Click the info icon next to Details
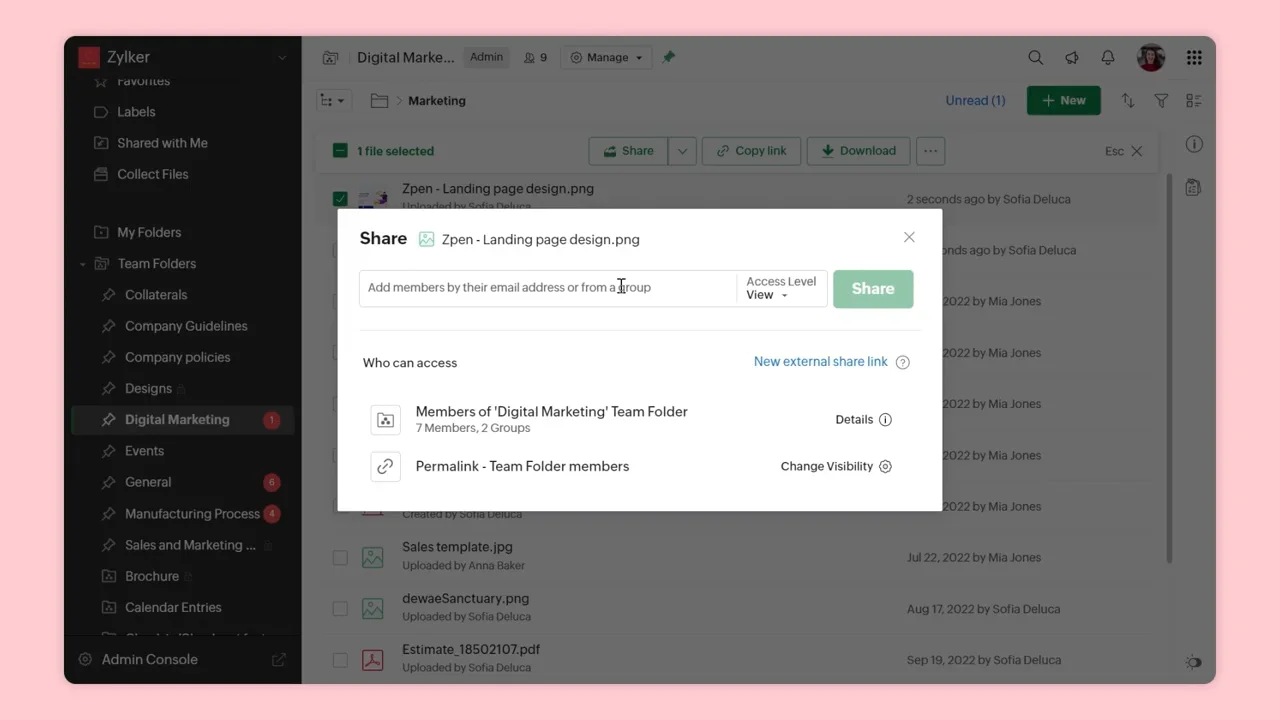1280x720 pixels. point(885,420)
